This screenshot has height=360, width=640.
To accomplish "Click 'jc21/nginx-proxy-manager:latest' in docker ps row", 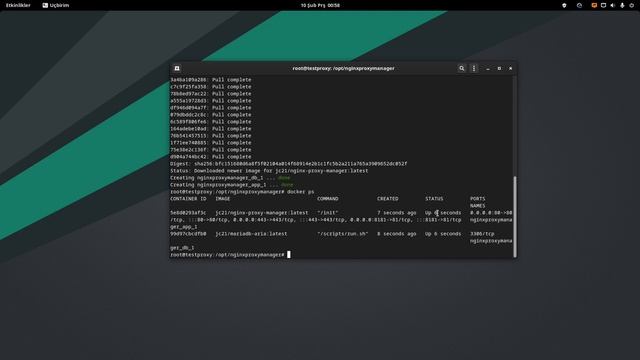I will (x=262, y=213).
